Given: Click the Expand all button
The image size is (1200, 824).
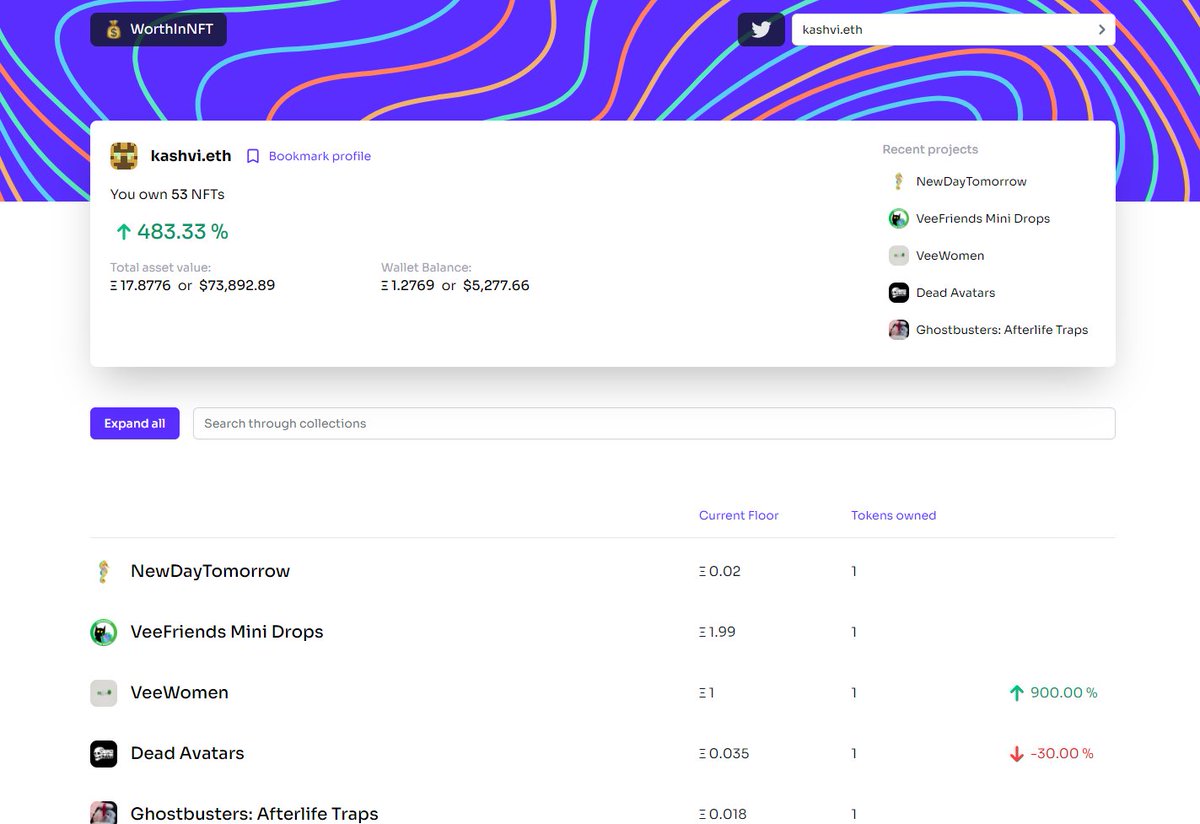Looking at the screenshot, I should [135, 423].
